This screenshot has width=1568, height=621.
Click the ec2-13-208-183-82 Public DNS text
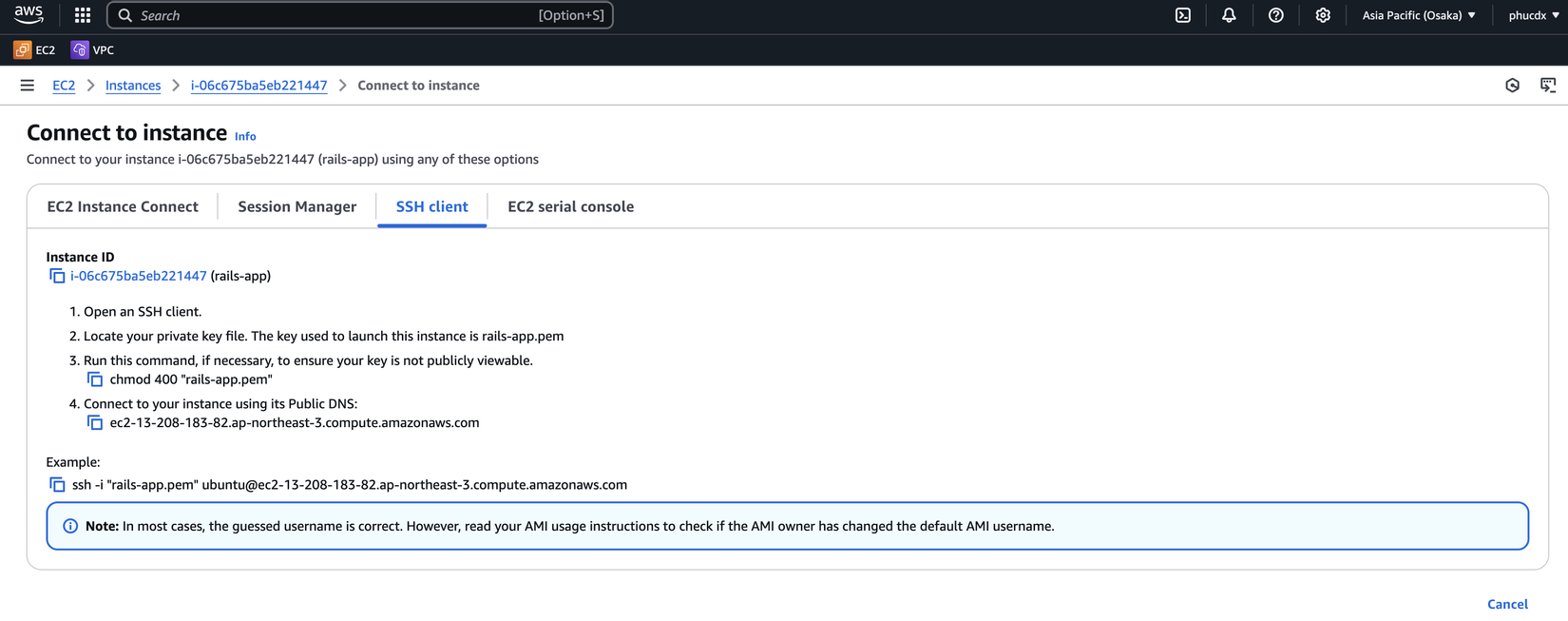point(295,422)
